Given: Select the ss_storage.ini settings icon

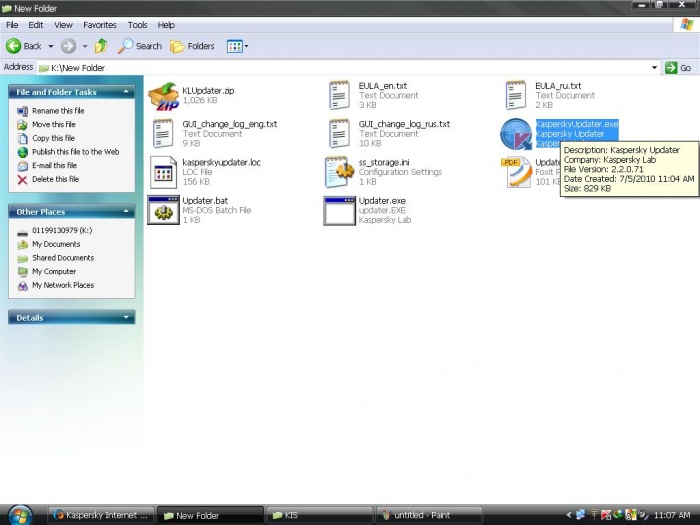Looking at the screenshot, I should pos(339,172).
